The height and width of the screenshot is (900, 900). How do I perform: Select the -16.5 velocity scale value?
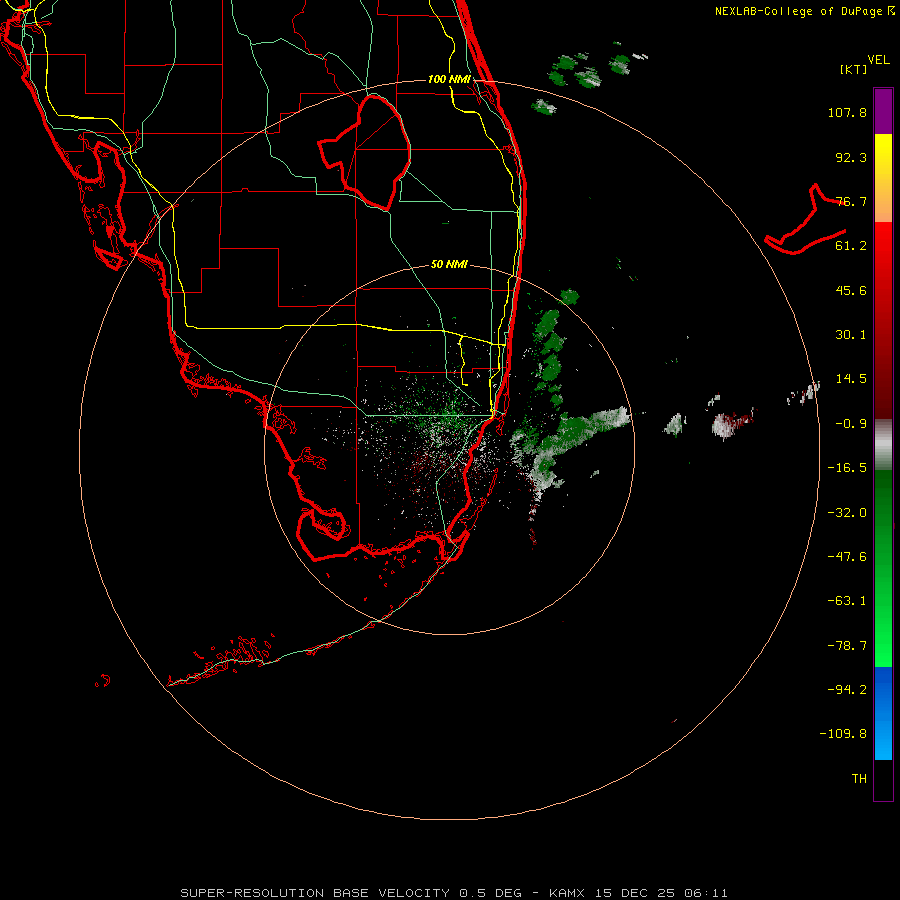point(847,468)
